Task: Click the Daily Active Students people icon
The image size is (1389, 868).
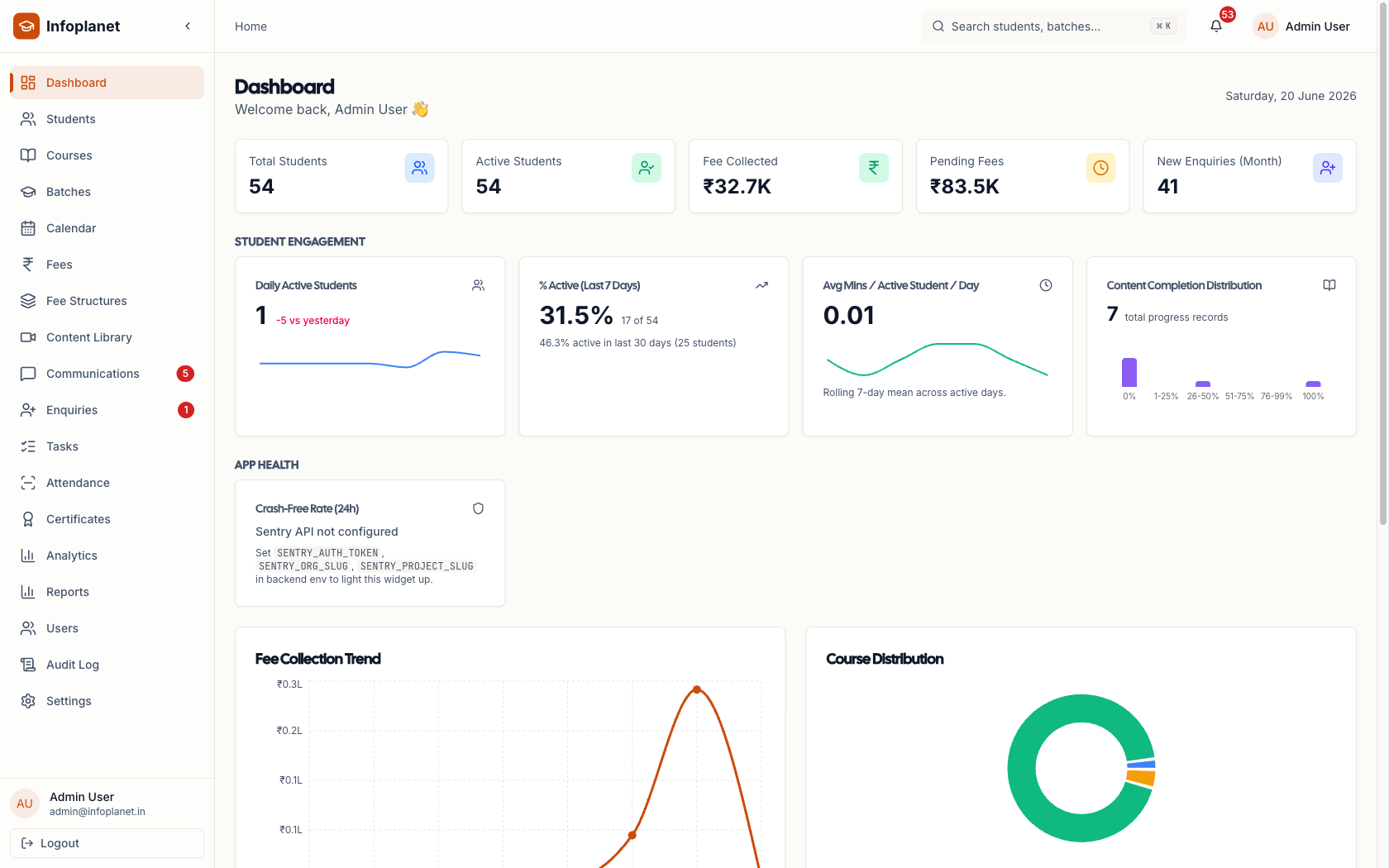Action: 478,285
